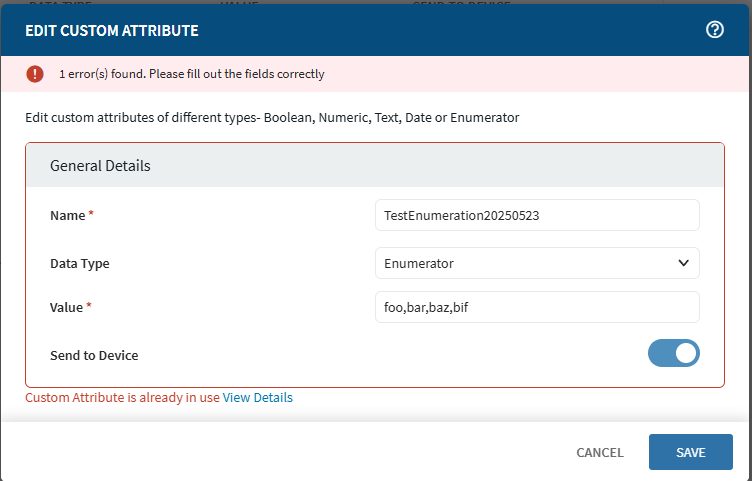Open the Data Type Enumerator dropdown

[536, 263]
